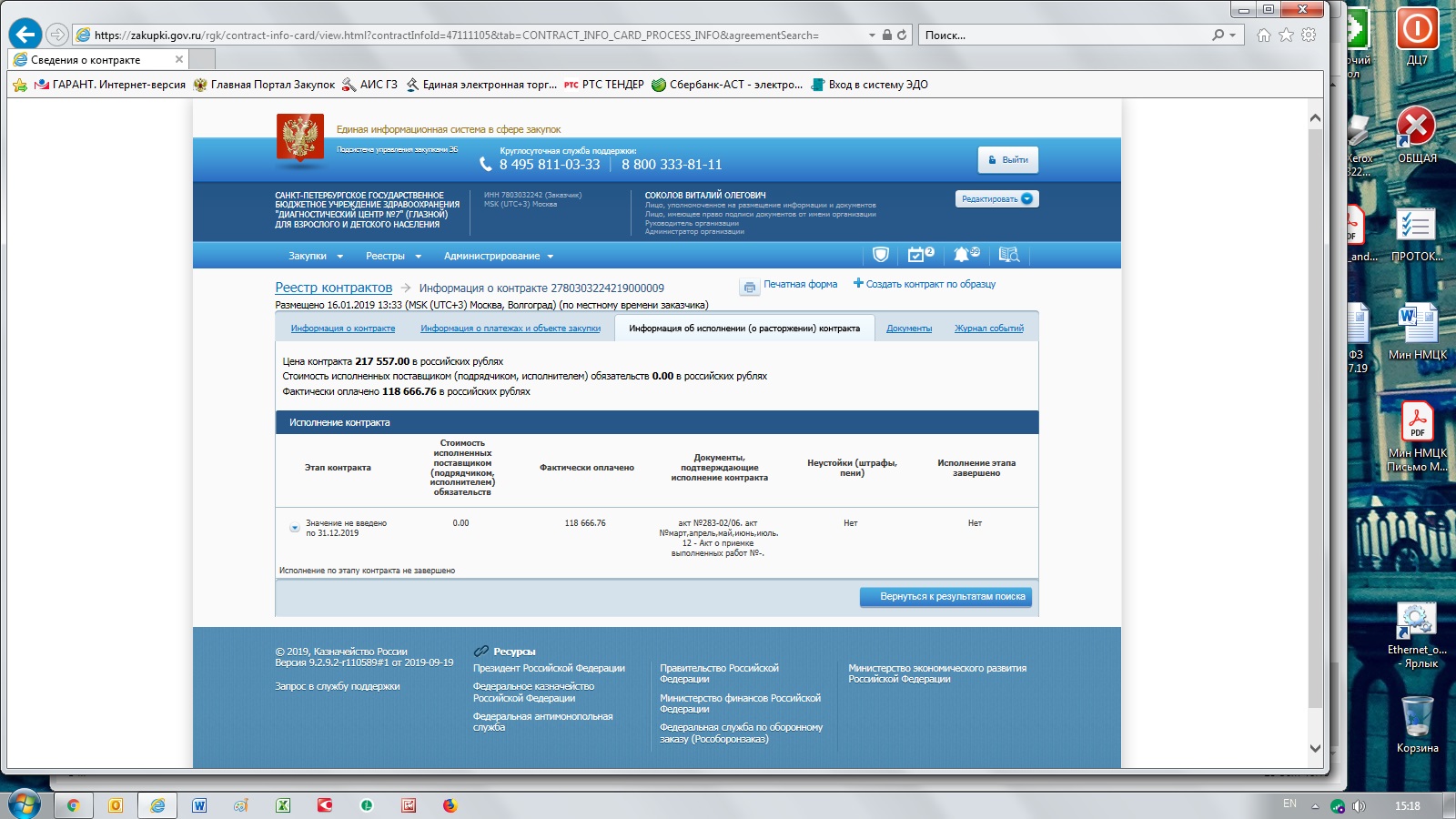Click the printer icon for the print form
The image size is (1456, 819).
[749, 287]
